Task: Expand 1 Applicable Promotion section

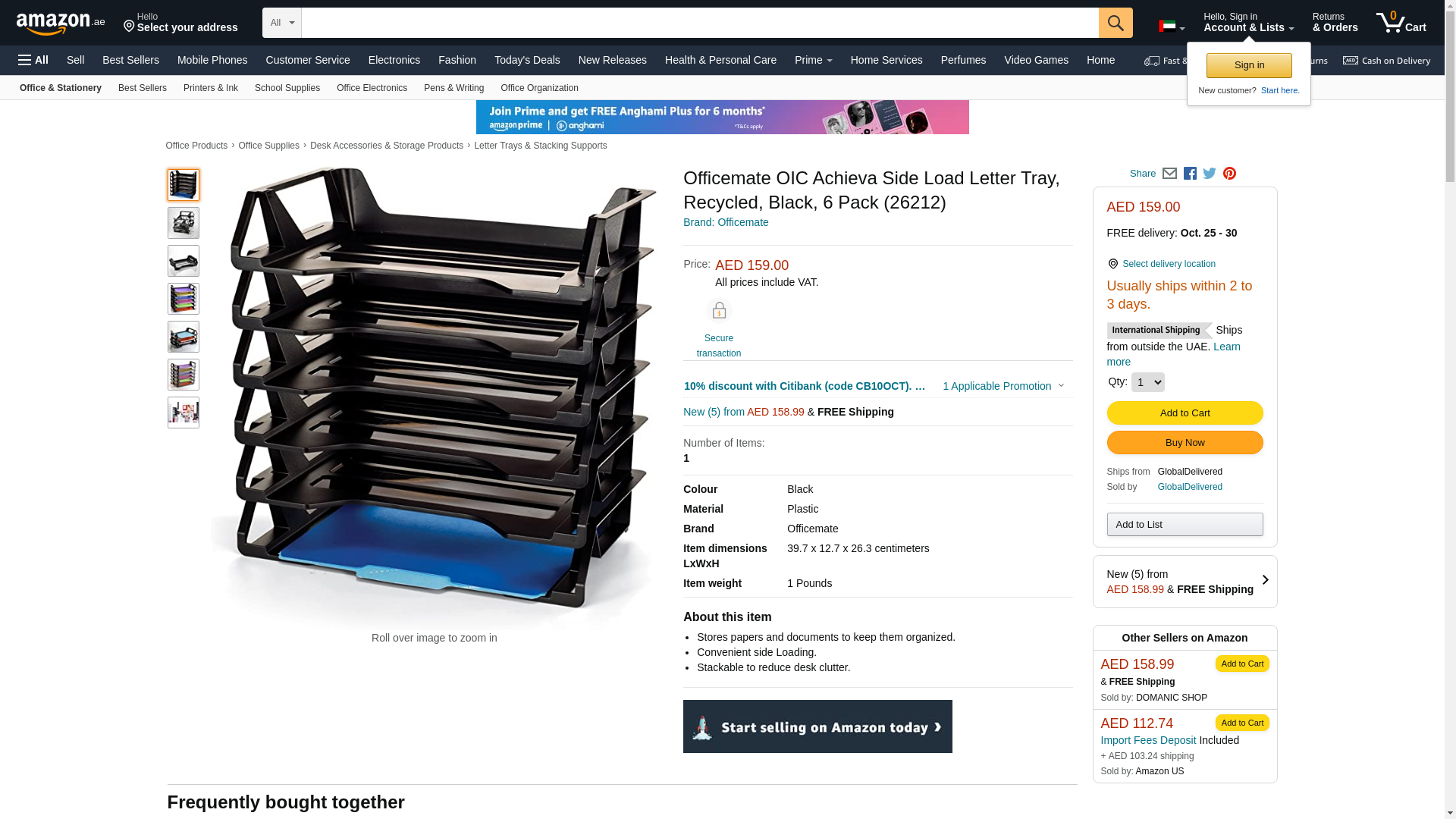Action: tap(1003, 386)
